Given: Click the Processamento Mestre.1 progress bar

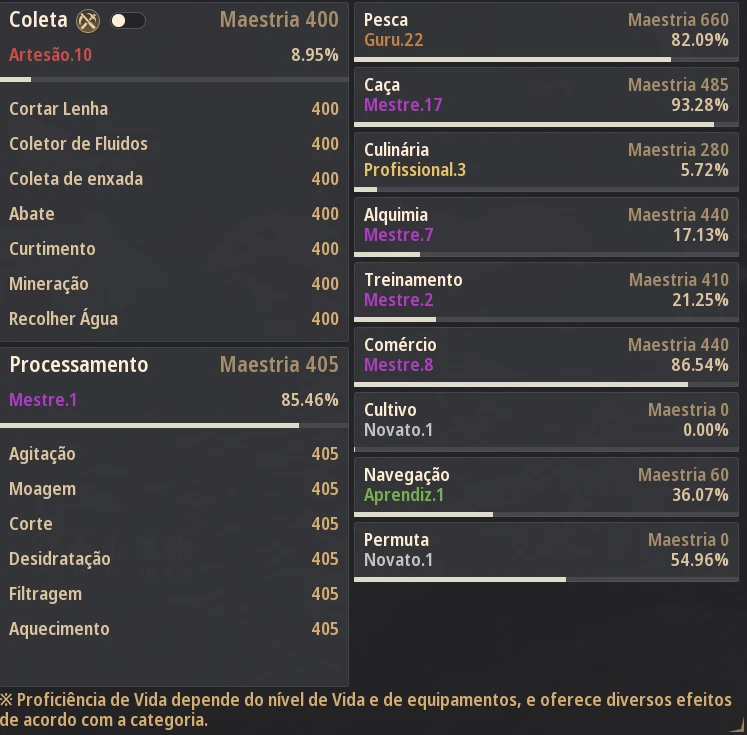Looking at the screenshot, I should pyautogui.click(x=174, y=425).
